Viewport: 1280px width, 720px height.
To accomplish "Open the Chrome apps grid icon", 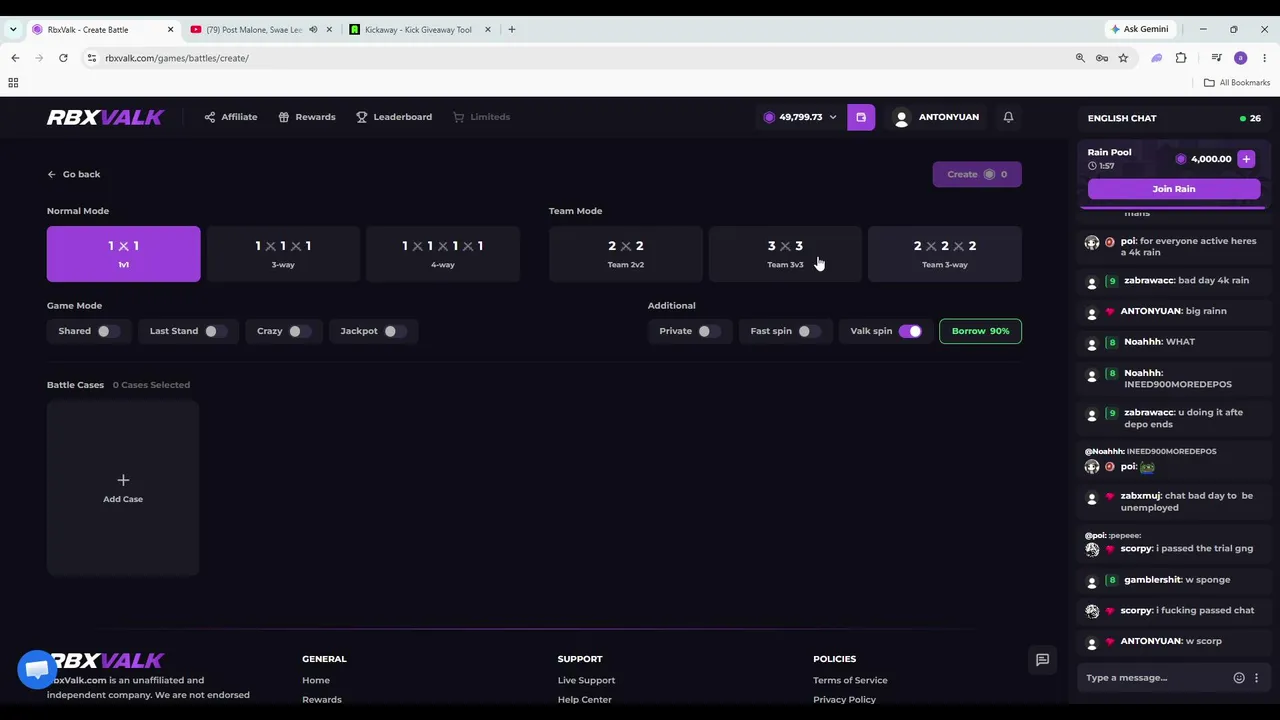I will coord(13,83).
